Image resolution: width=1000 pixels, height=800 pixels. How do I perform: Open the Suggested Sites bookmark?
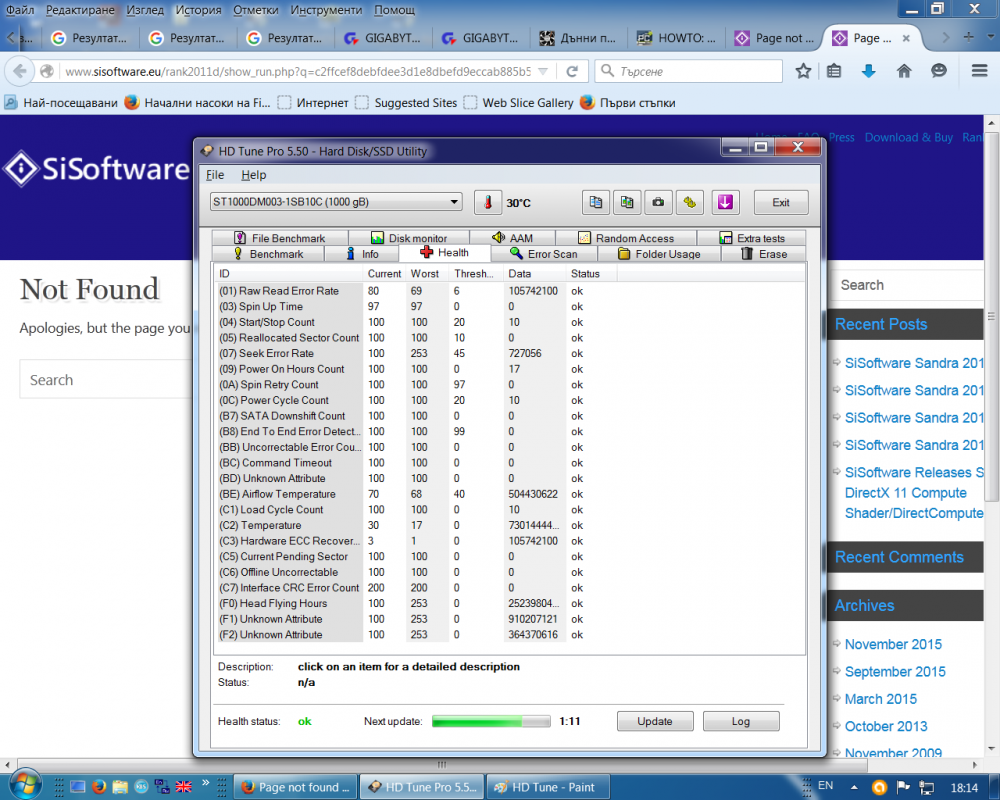pos(407,103)
